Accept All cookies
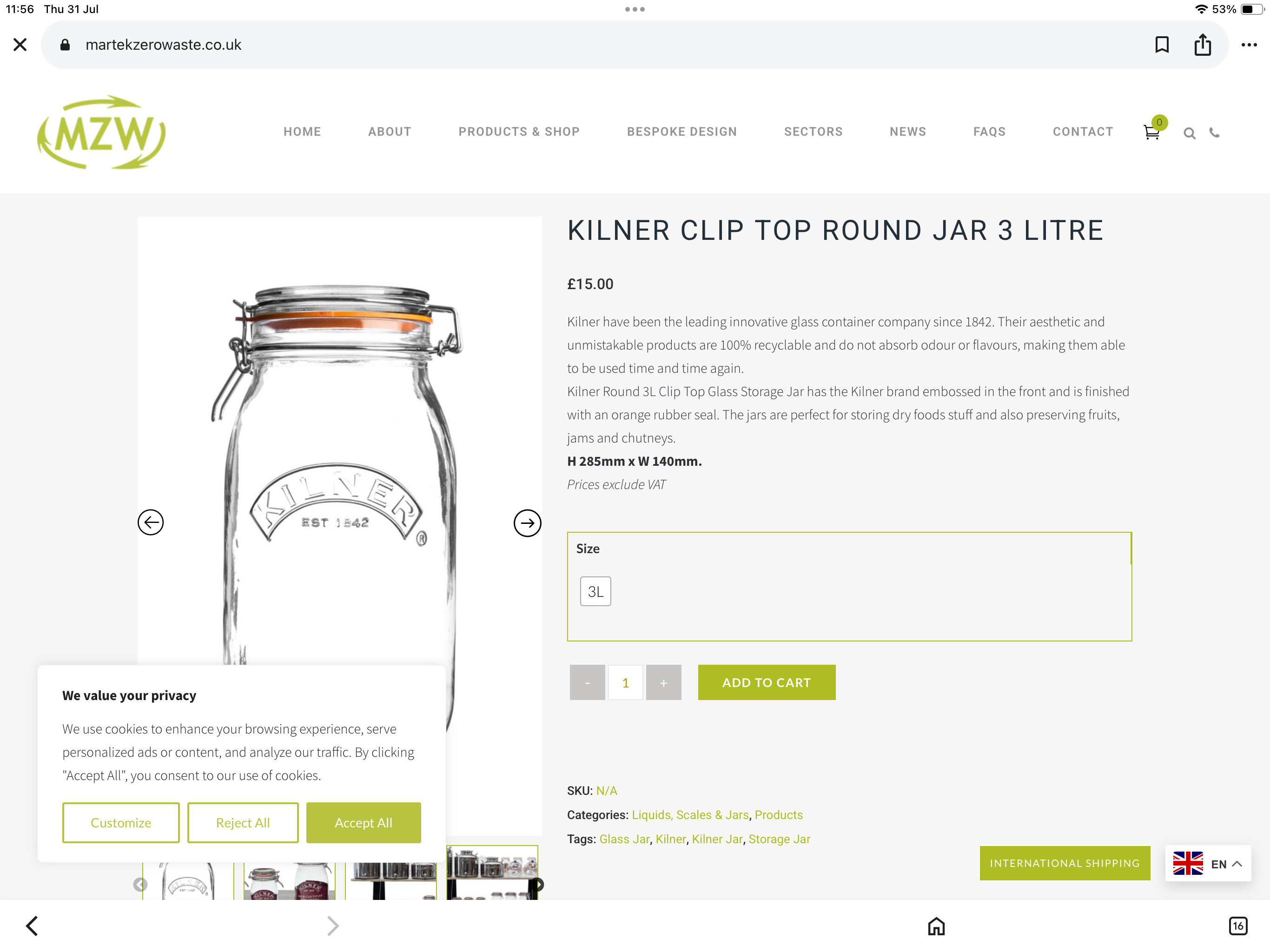 coord(364,823)
